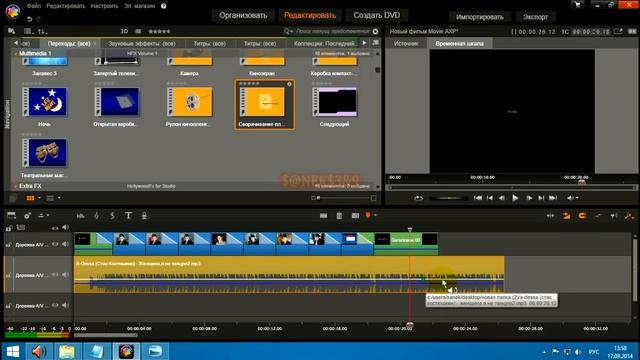Open the library details view dropdown
Viewport: 640px width, 360px height.
click(59, 198)
